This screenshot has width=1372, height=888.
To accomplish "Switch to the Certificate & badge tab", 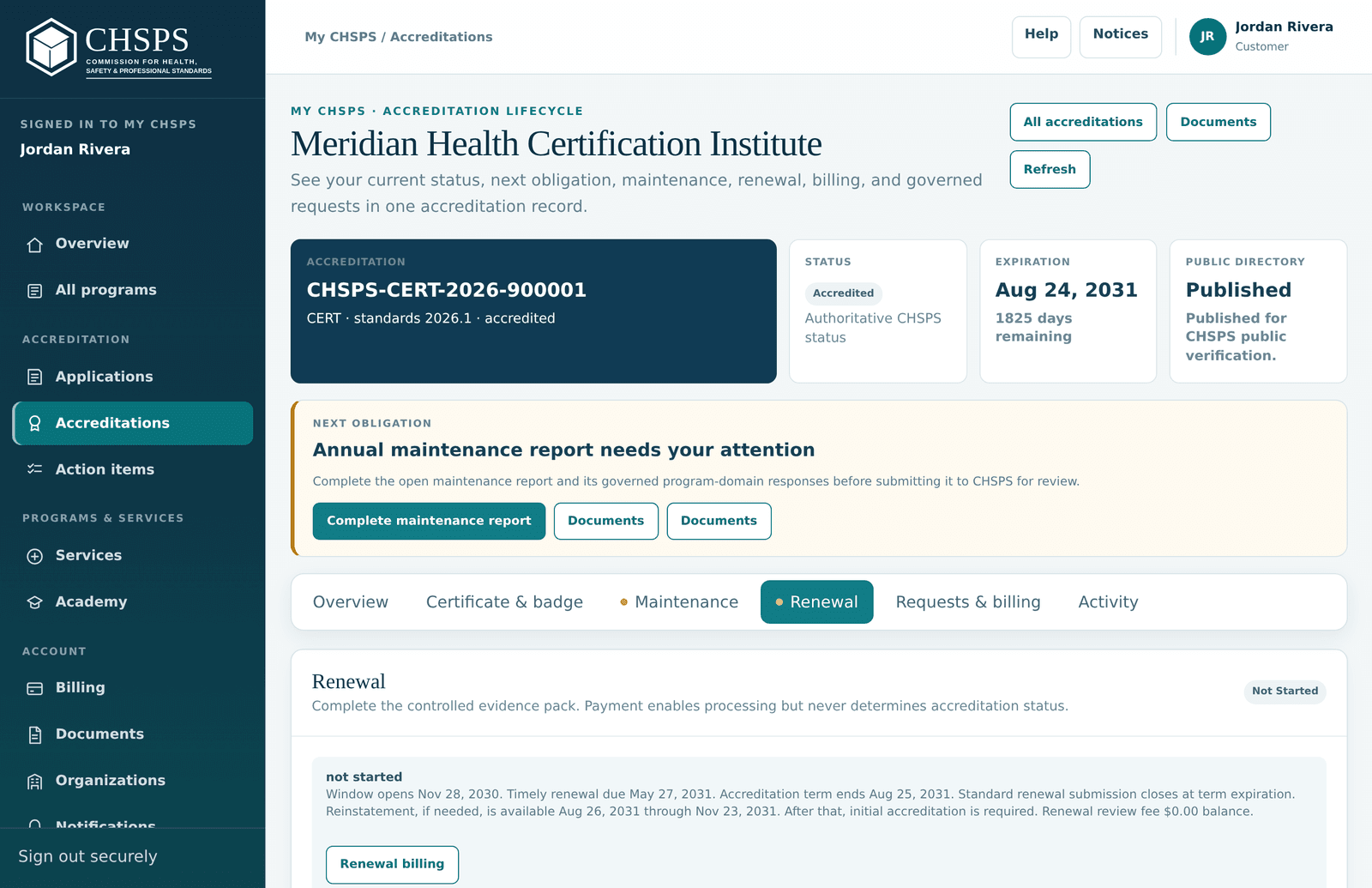I will tap(504, 602).
